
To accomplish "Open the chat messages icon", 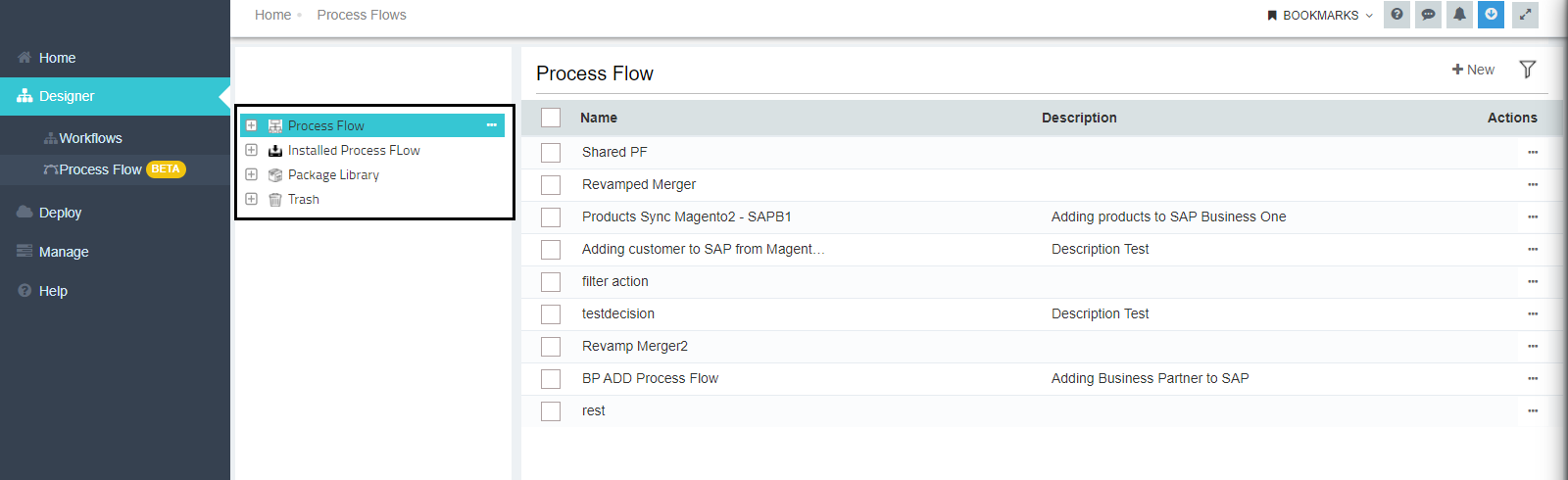I will coord(1428,15).
